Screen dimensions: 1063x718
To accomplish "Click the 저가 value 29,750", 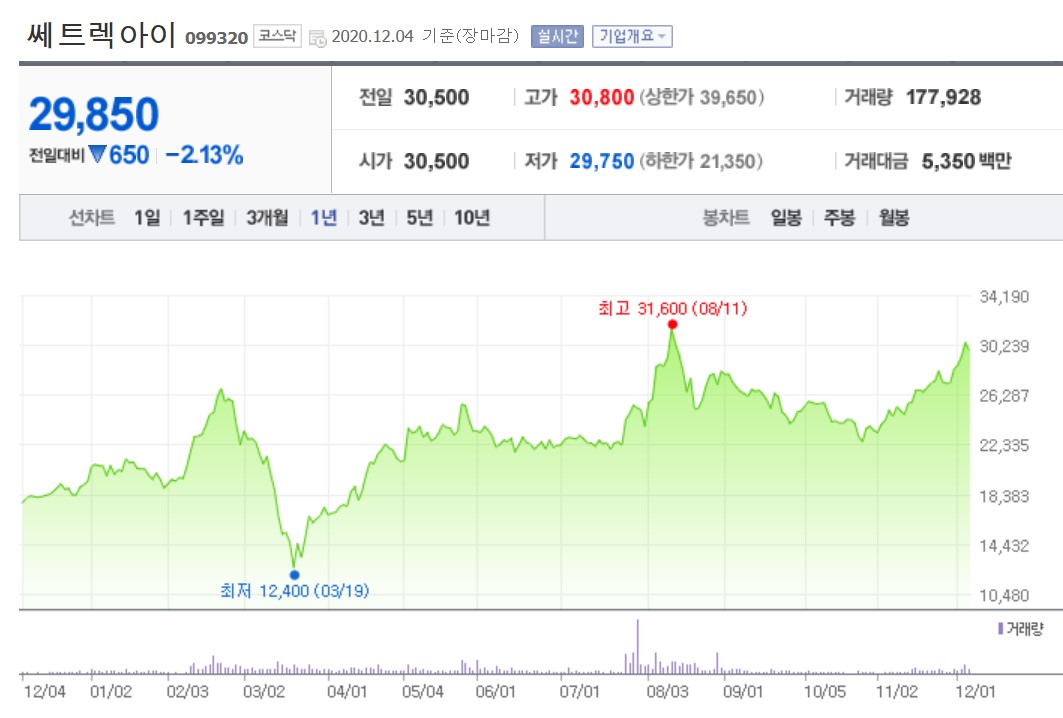I will (x=601, y=161).
